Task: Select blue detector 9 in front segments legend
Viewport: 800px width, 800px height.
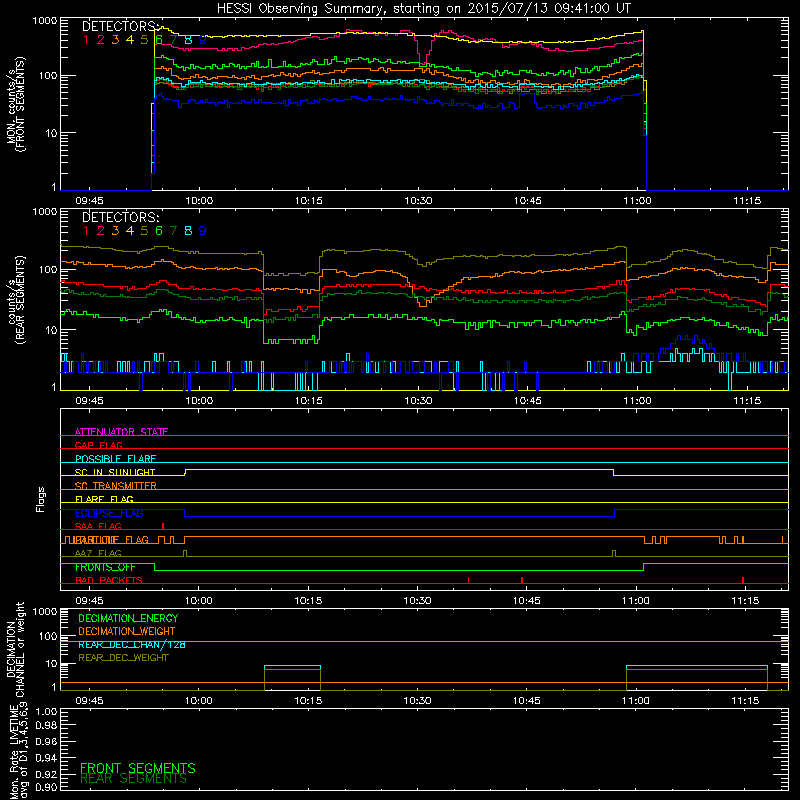Action: pyautogui.click(x=203, y=40)
